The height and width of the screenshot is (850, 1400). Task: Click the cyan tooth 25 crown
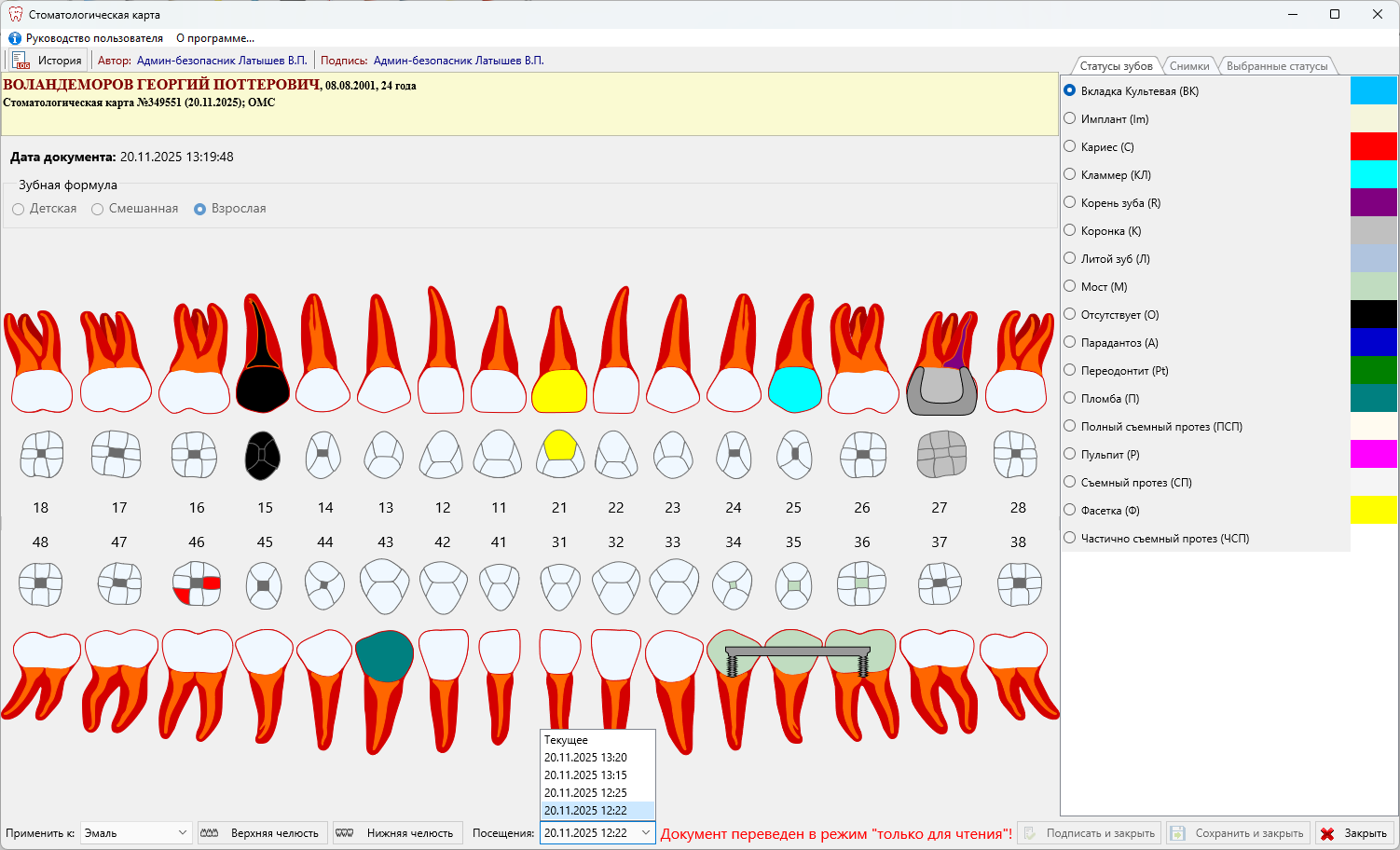tap(794, 390)
